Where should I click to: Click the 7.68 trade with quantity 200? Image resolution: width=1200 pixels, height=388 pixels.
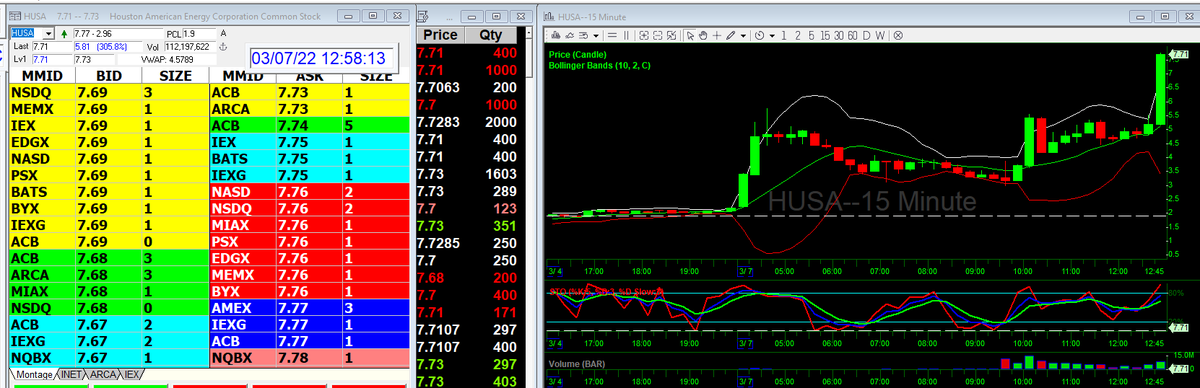[466, 277]
